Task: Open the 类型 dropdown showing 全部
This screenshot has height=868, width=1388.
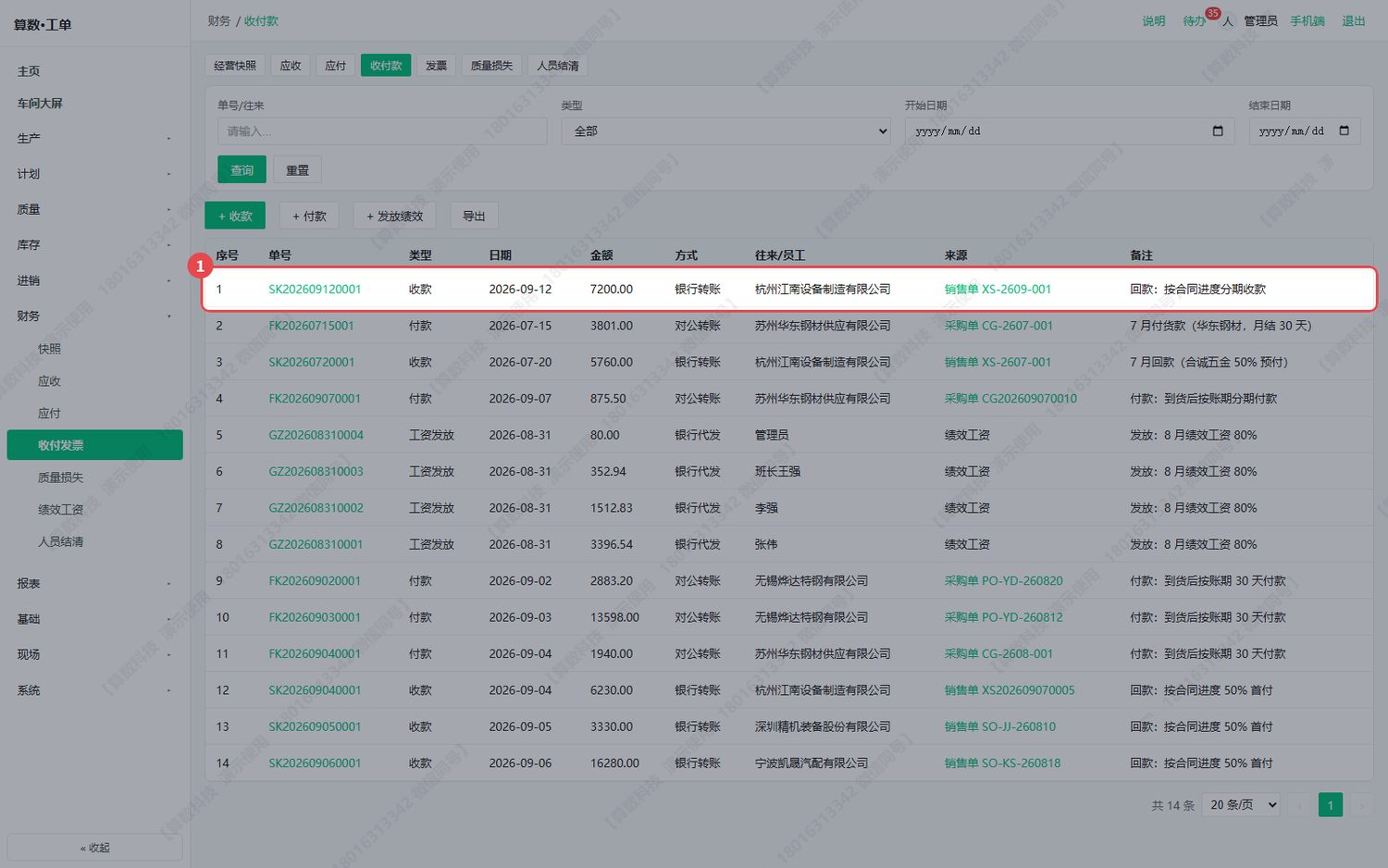Action: [x=726, y=131]
